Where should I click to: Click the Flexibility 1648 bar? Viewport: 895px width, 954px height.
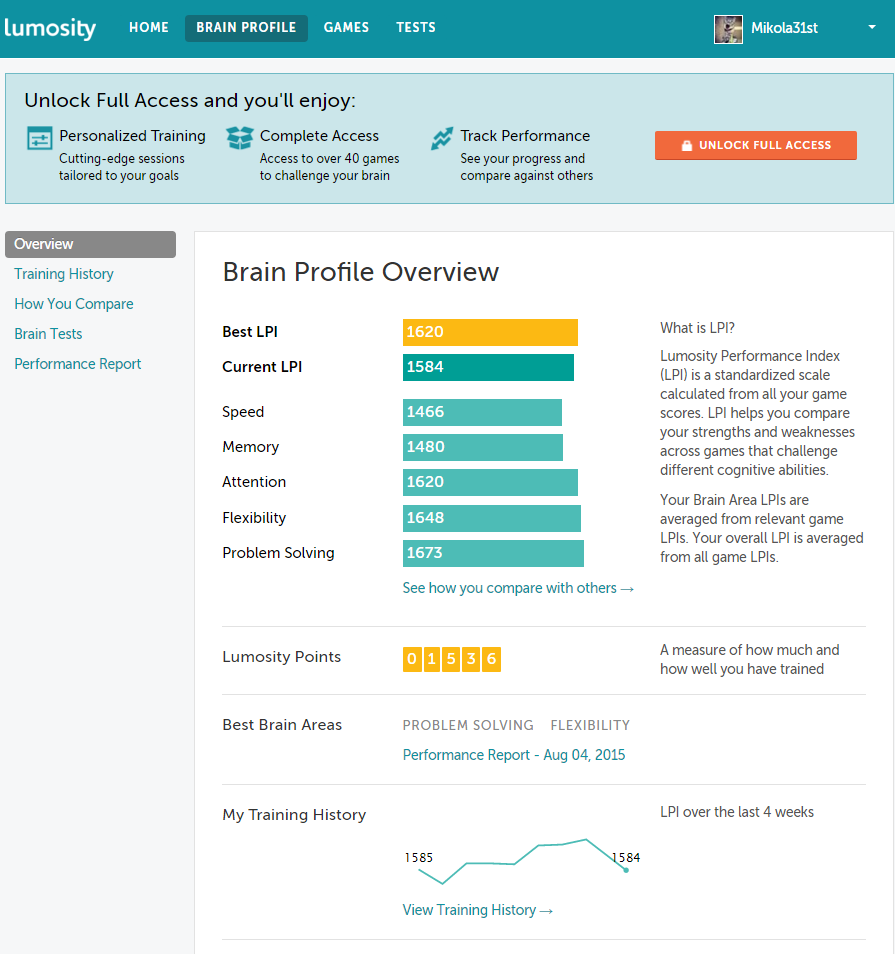point(492,518)
